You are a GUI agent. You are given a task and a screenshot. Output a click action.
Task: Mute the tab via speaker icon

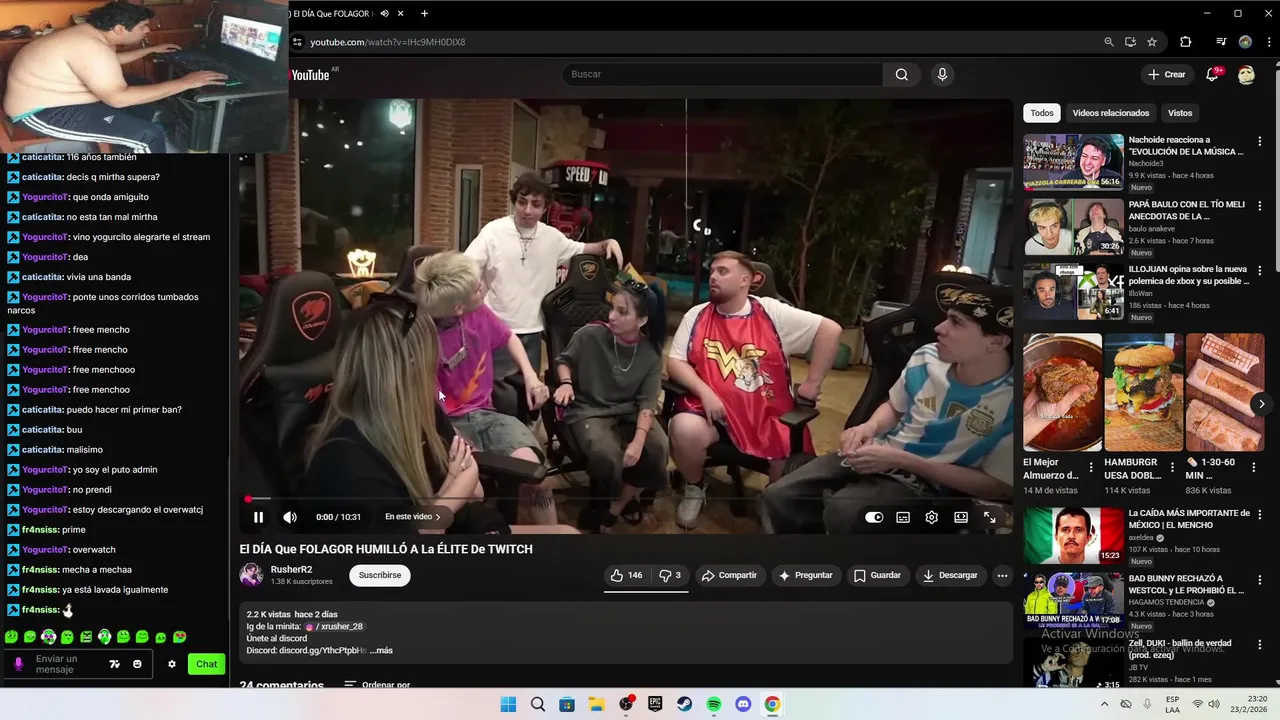(x=384, y=13)
